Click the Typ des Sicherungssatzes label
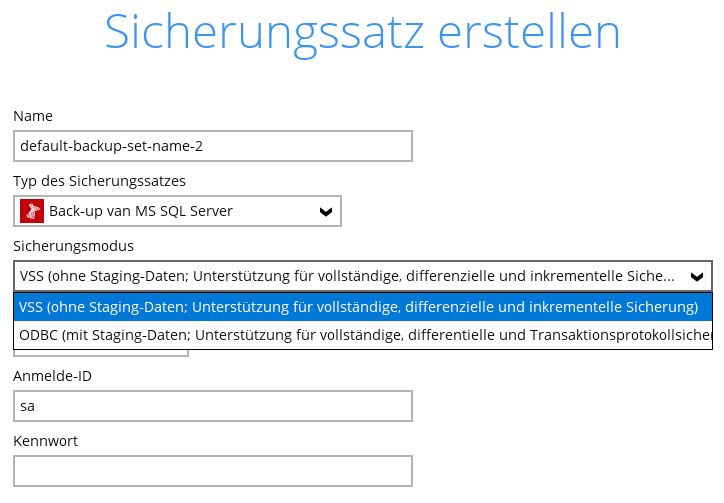Screen dimensions: 724x503 point(99,181)
